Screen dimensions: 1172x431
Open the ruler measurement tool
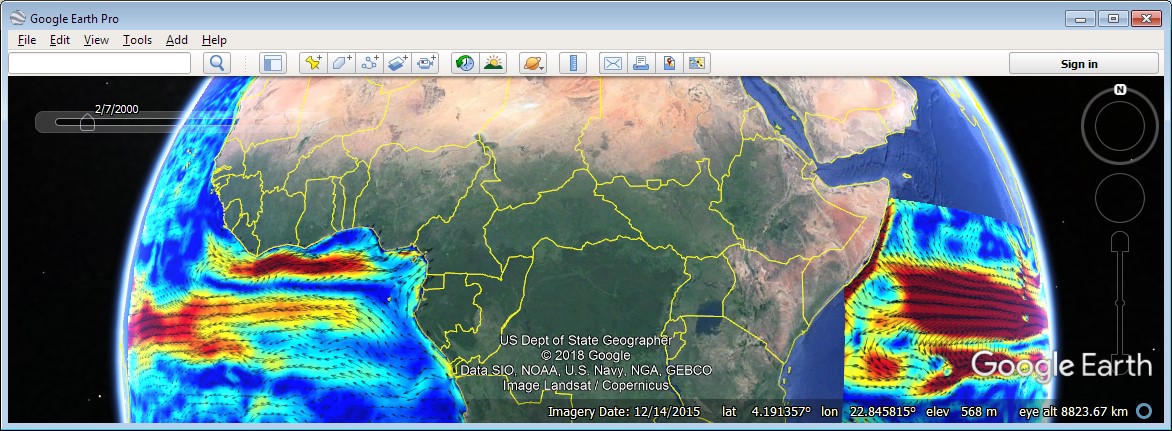573,63
